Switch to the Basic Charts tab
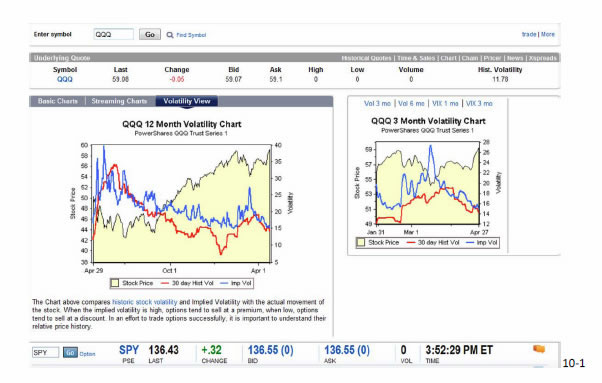 point(58,101)
